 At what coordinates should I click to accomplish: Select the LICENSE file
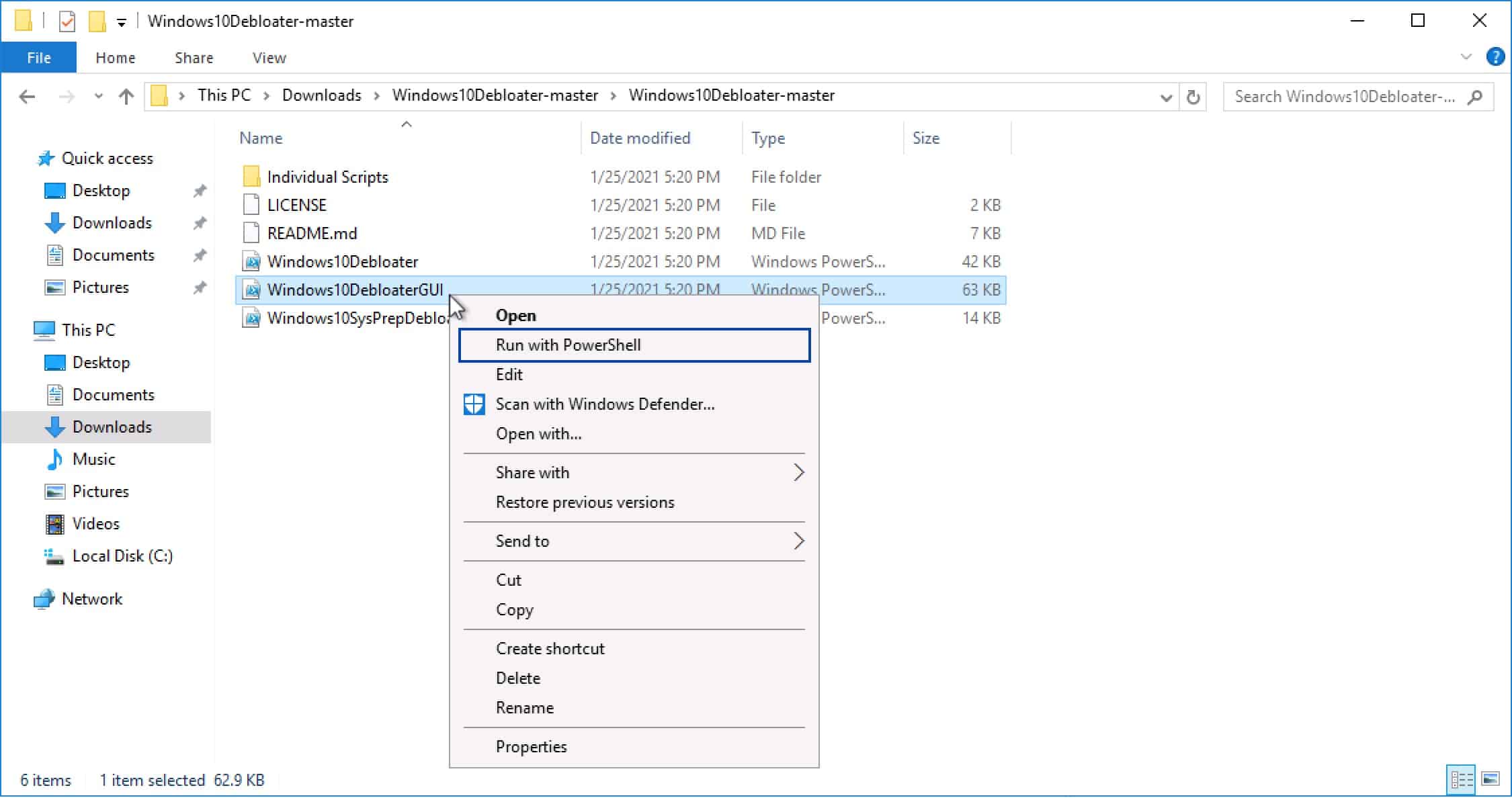tap(296, 206)
